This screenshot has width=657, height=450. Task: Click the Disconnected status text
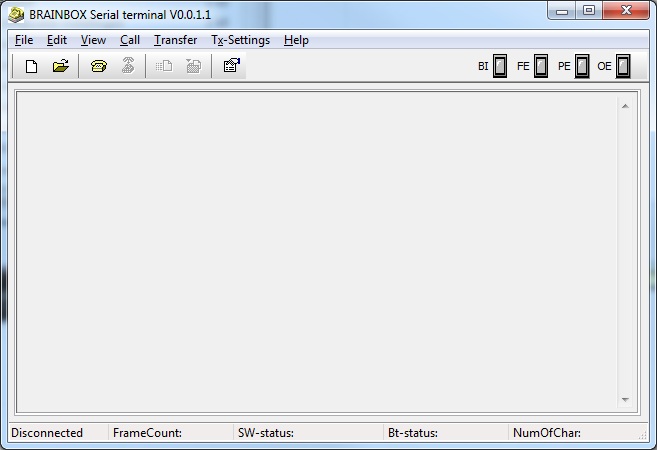click(x=47, y=433)
